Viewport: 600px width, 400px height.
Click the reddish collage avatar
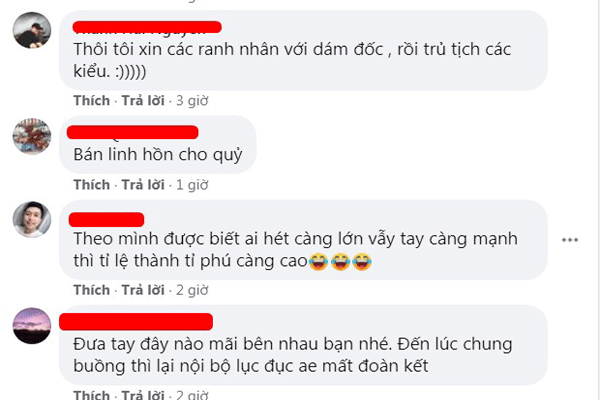click(x=32, y=136)
